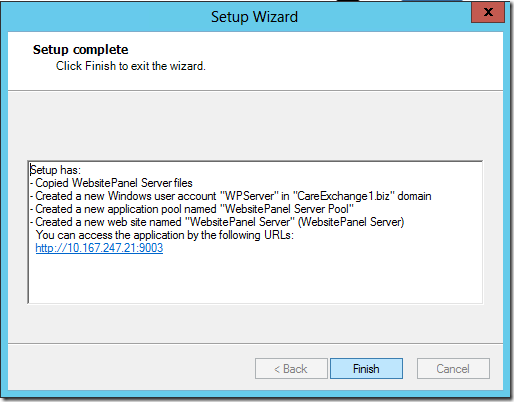This screenshot has width=514, height=402.
Task: Click the 'Click Finish to exit' subtitle
Action: click(x=131, y=66)
